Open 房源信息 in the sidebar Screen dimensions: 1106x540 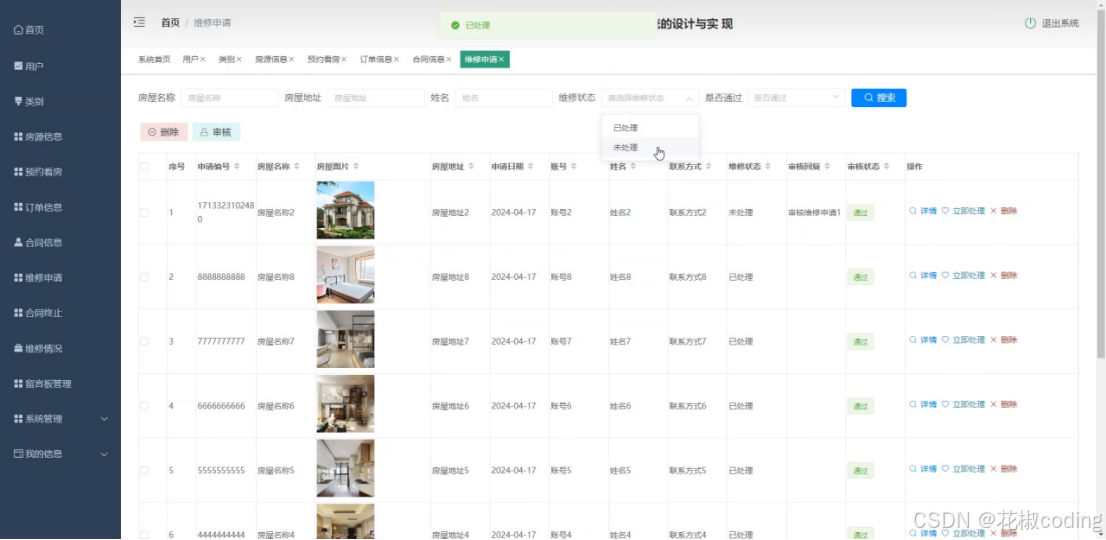[x=38, y=137]
